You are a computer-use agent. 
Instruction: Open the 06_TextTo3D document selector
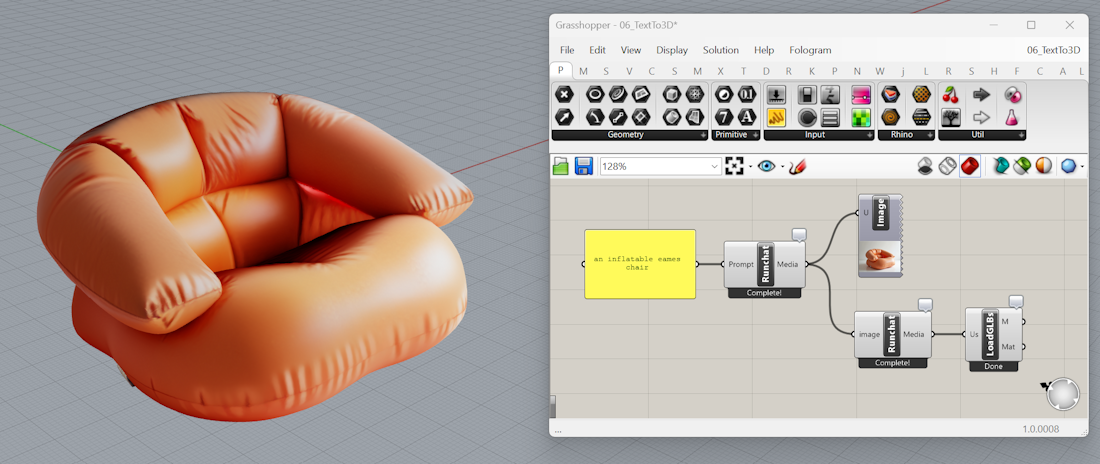pyautogui.click(x=1053, y=50)
